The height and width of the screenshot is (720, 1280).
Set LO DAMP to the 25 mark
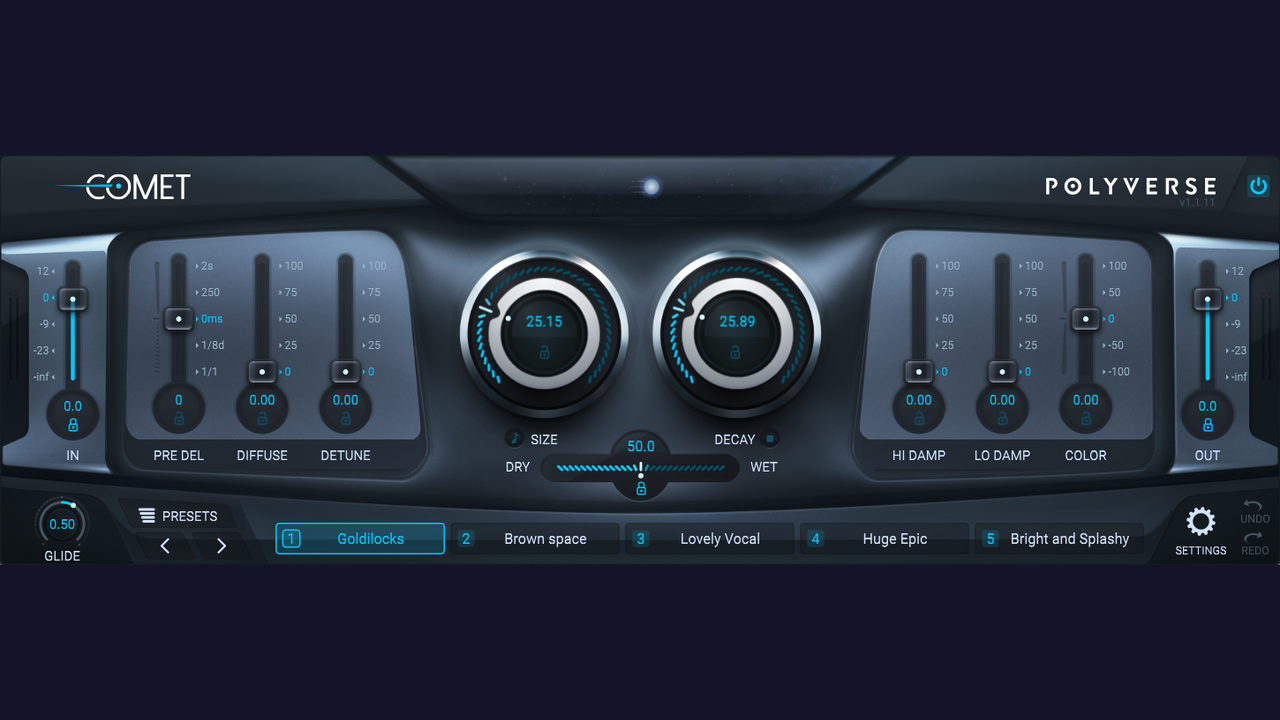1029,345
